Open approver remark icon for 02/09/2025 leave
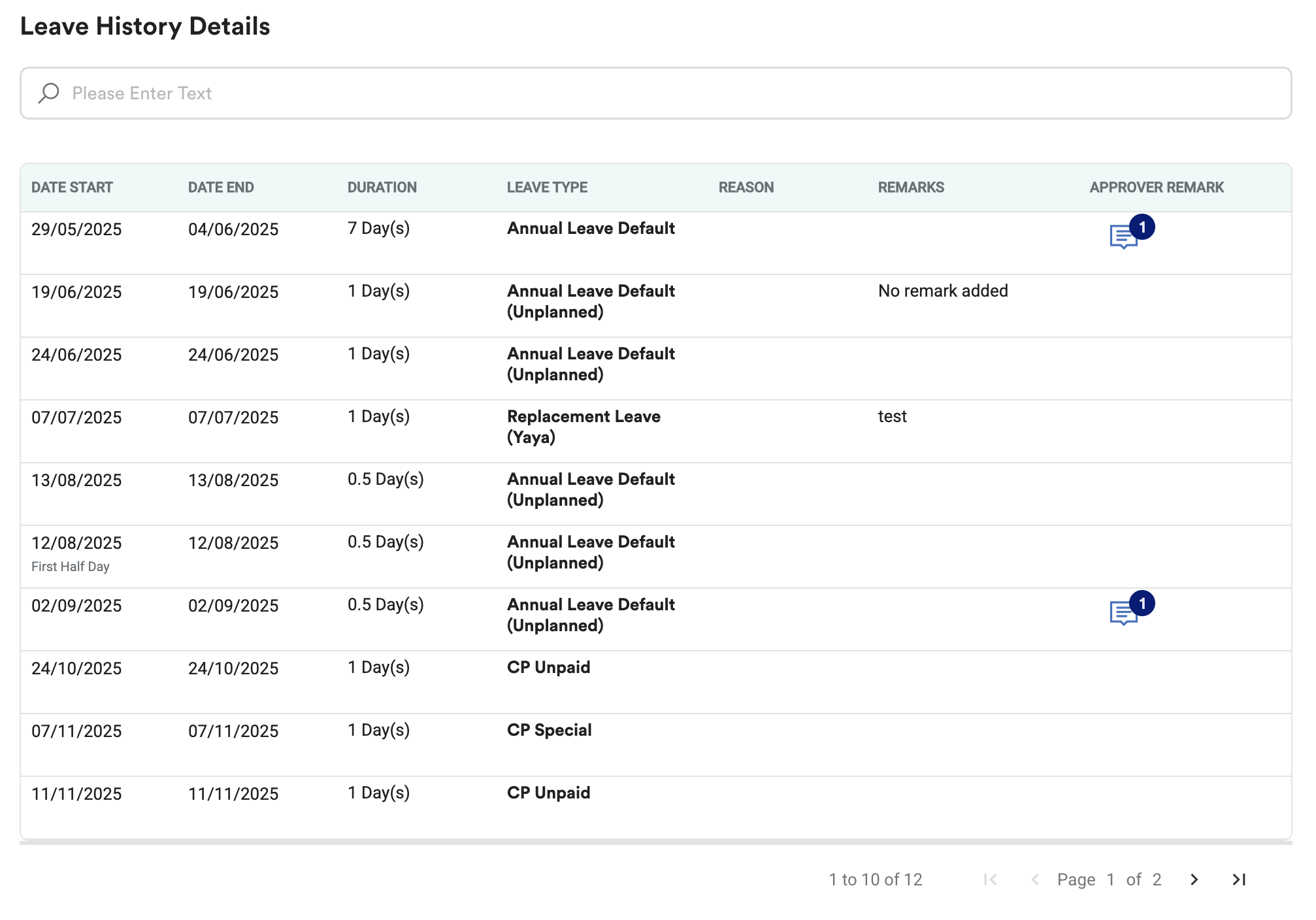Viewport: 1316px width, 920px height. point(1123,613)
